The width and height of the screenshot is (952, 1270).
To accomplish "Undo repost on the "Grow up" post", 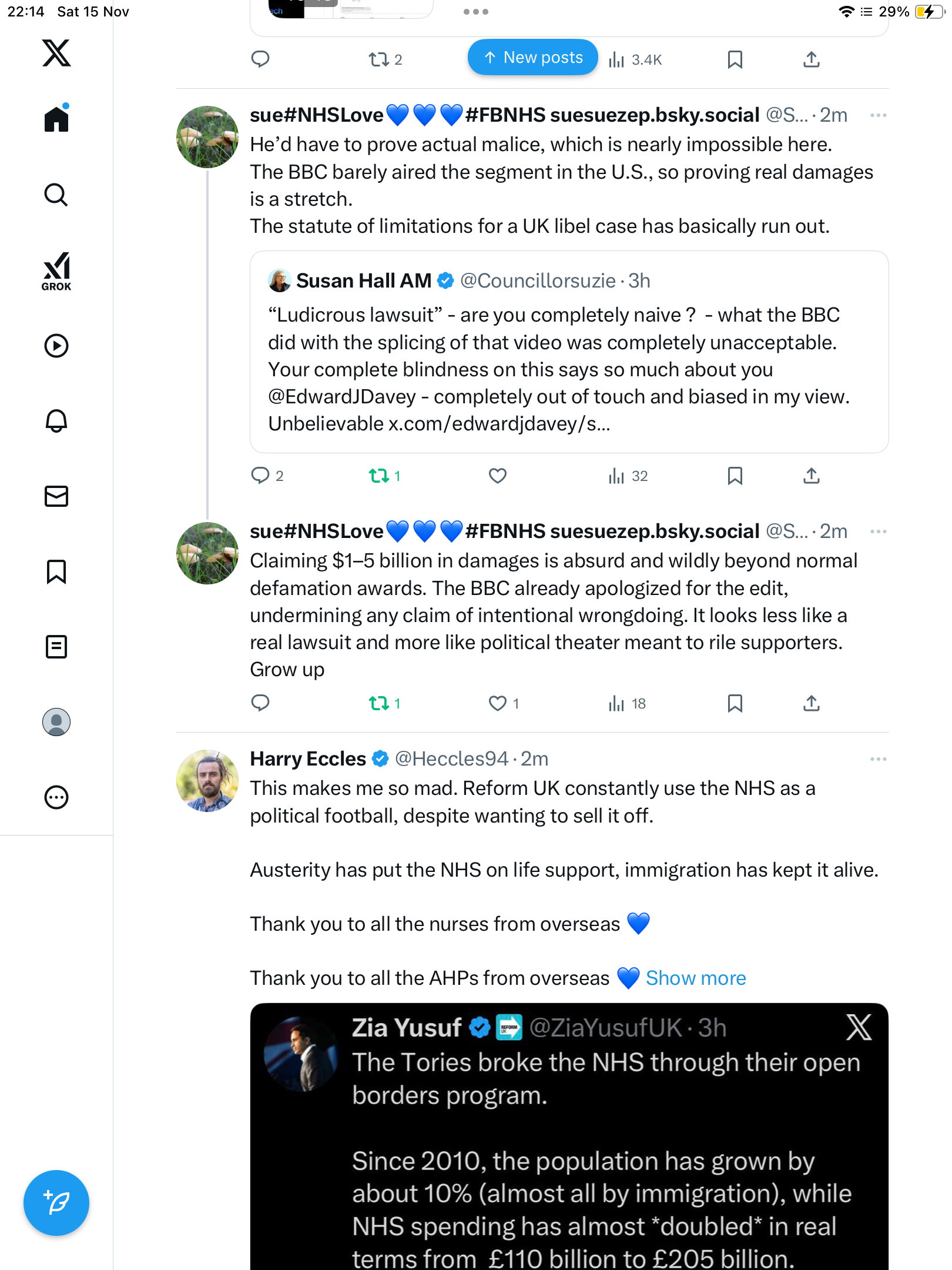I will [x=379, y=703].
